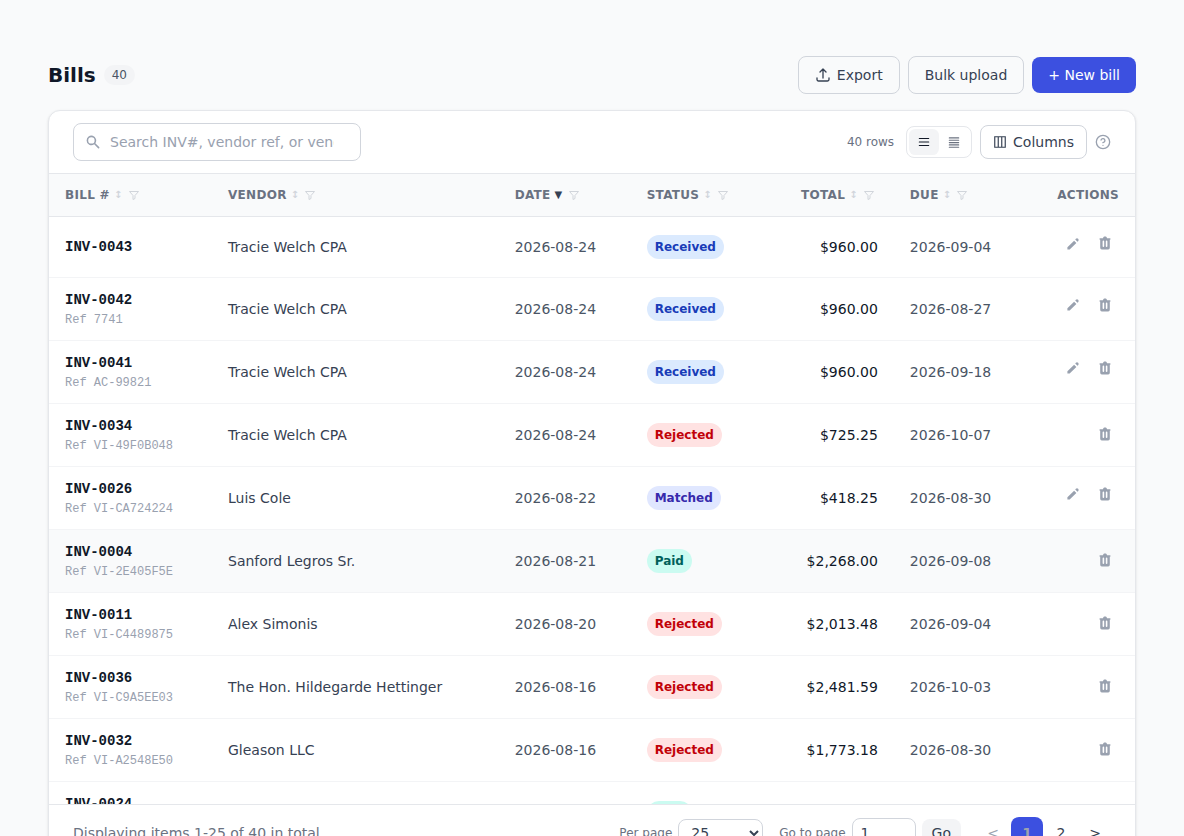Open the table help icon

pos(1102,142)
